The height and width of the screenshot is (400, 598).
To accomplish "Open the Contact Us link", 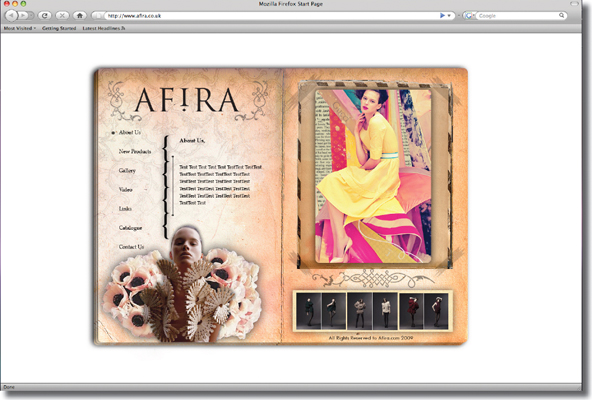I will pyautogui.click(x=131, y=247).
